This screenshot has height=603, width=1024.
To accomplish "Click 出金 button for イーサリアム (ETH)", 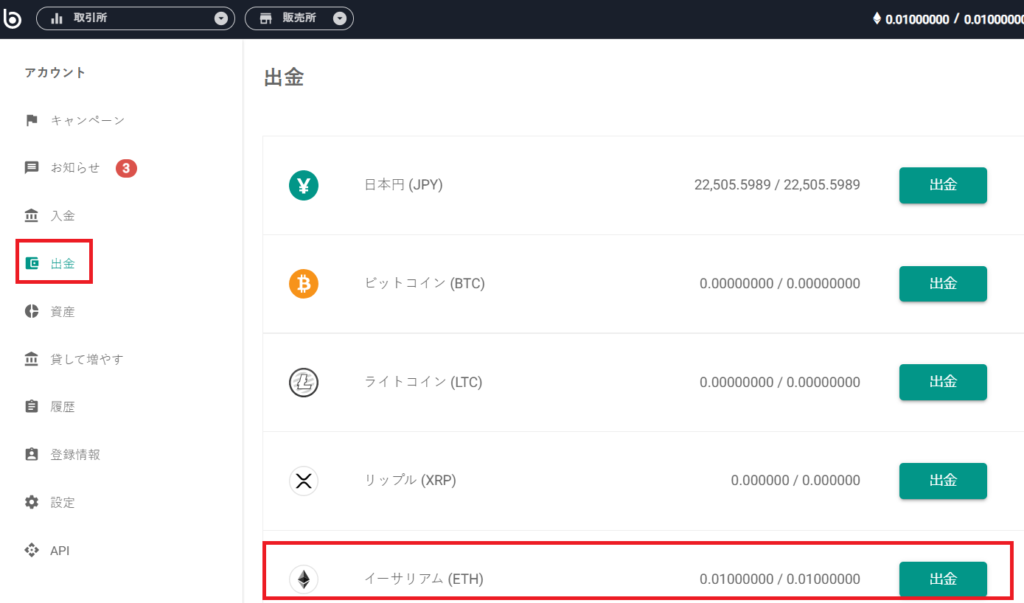I will (x=943, y=579).
